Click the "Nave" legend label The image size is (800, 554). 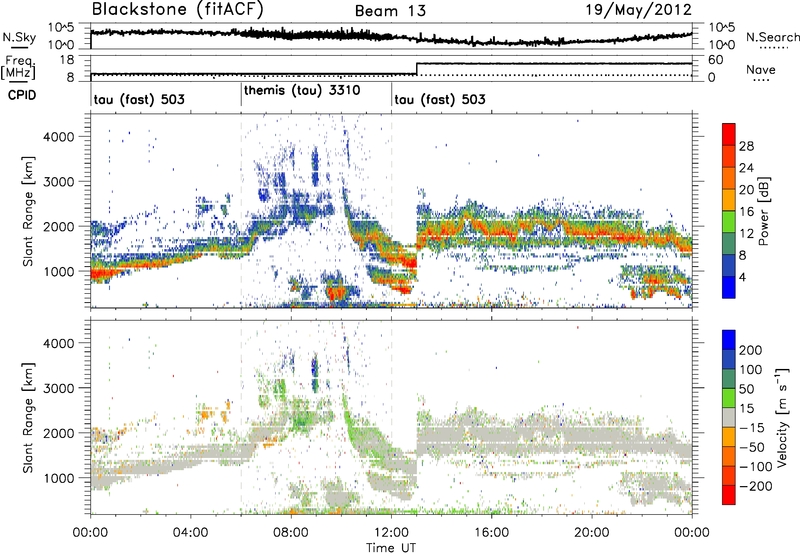(x=761, y=69)
